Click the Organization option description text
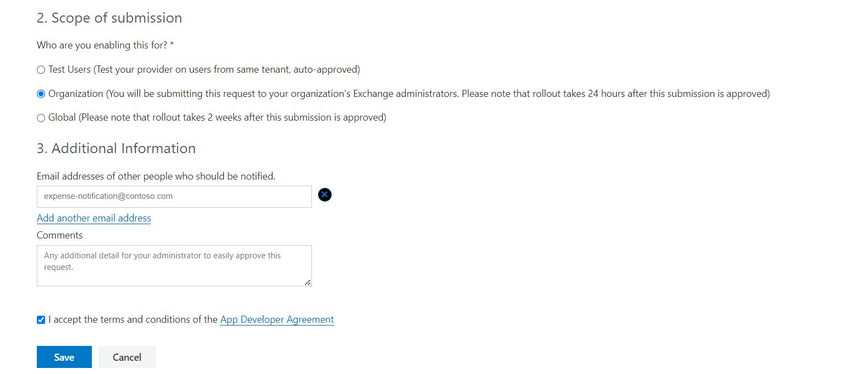Viewport: 850px width, 374px height. pyautogui.click(x=409, y=94)
